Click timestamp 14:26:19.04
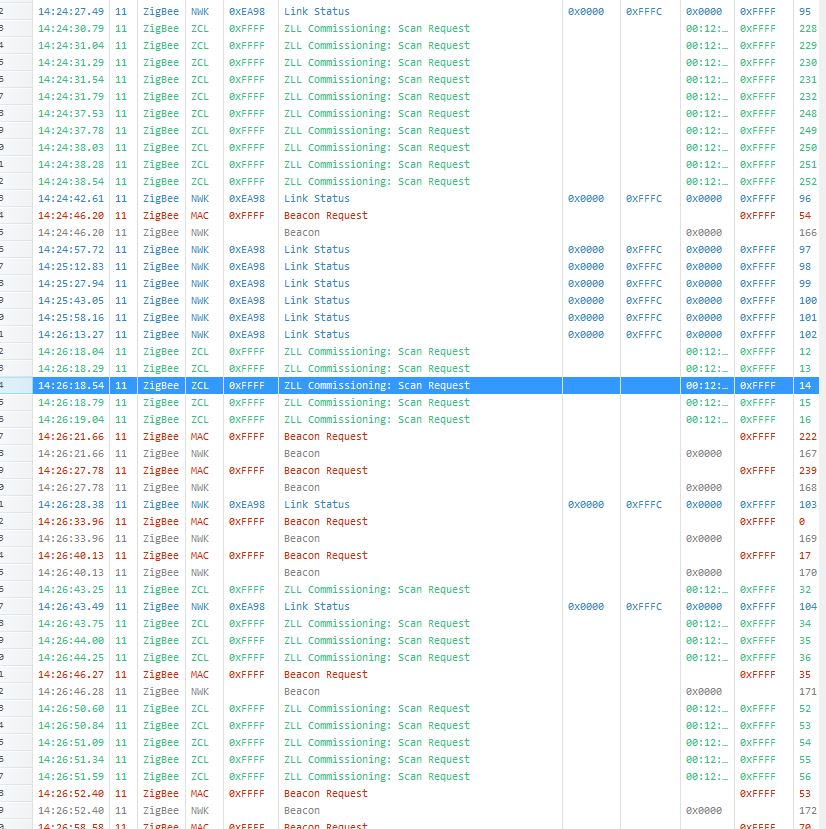826x829 pixels. click(71, 419)
